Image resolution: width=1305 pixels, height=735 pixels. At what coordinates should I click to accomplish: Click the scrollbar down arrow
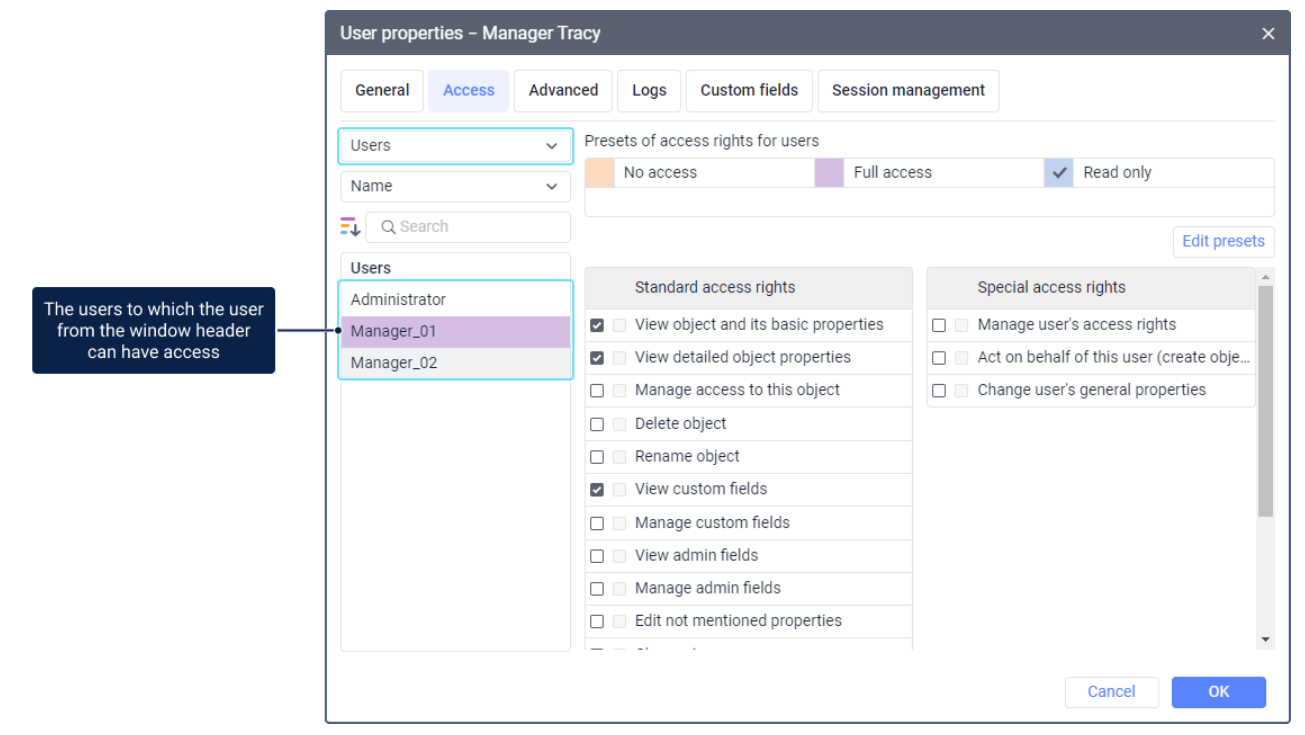[1266, 639]
